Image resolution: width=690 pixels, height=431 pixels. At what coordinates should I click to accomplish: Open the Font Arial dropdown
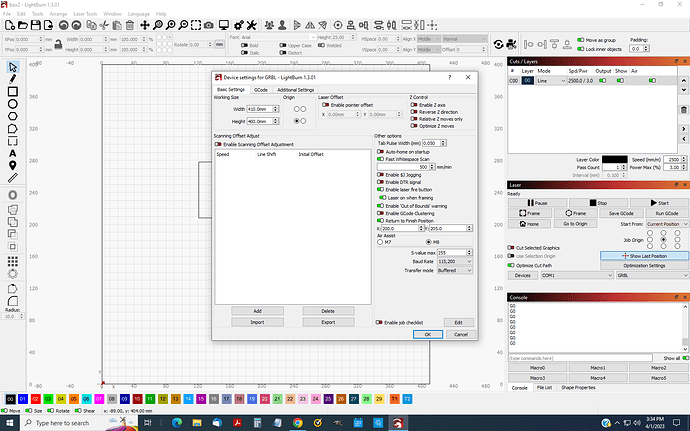tap(278, 37)
